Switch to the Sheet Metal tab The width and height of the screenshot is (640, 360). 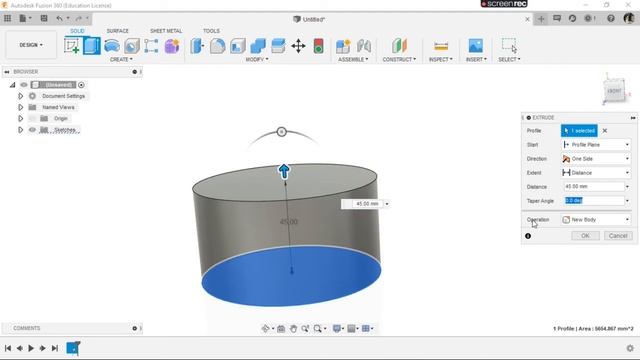[166, 31]
